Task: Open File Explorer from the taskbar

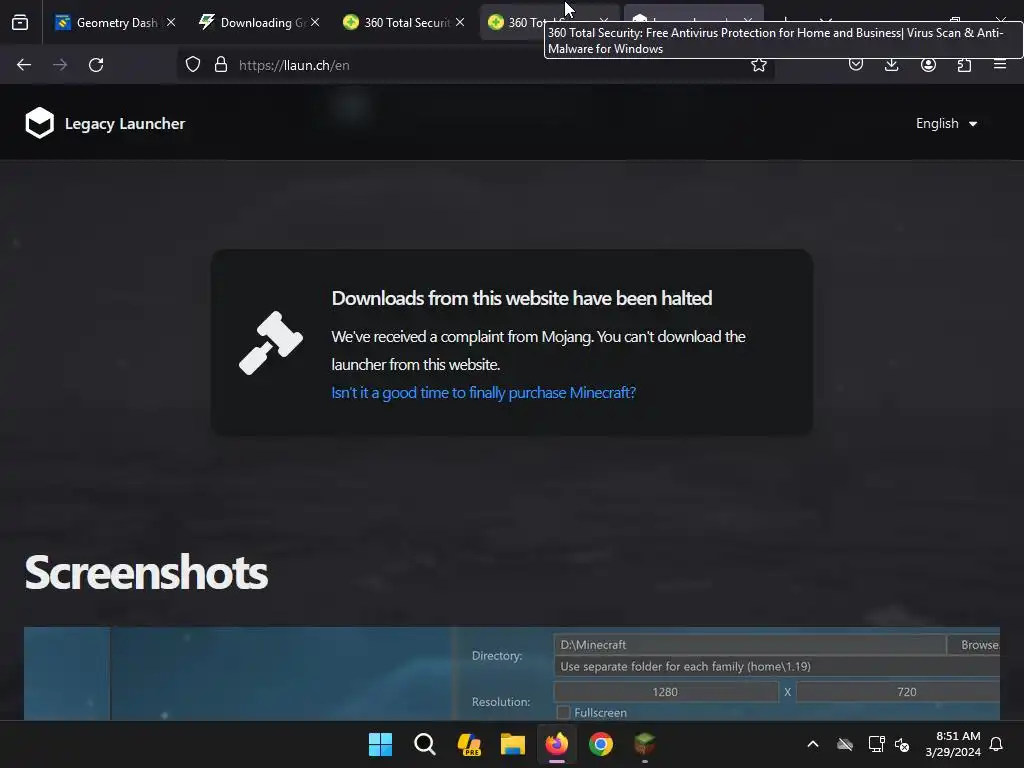Action: tap(513, 744)
